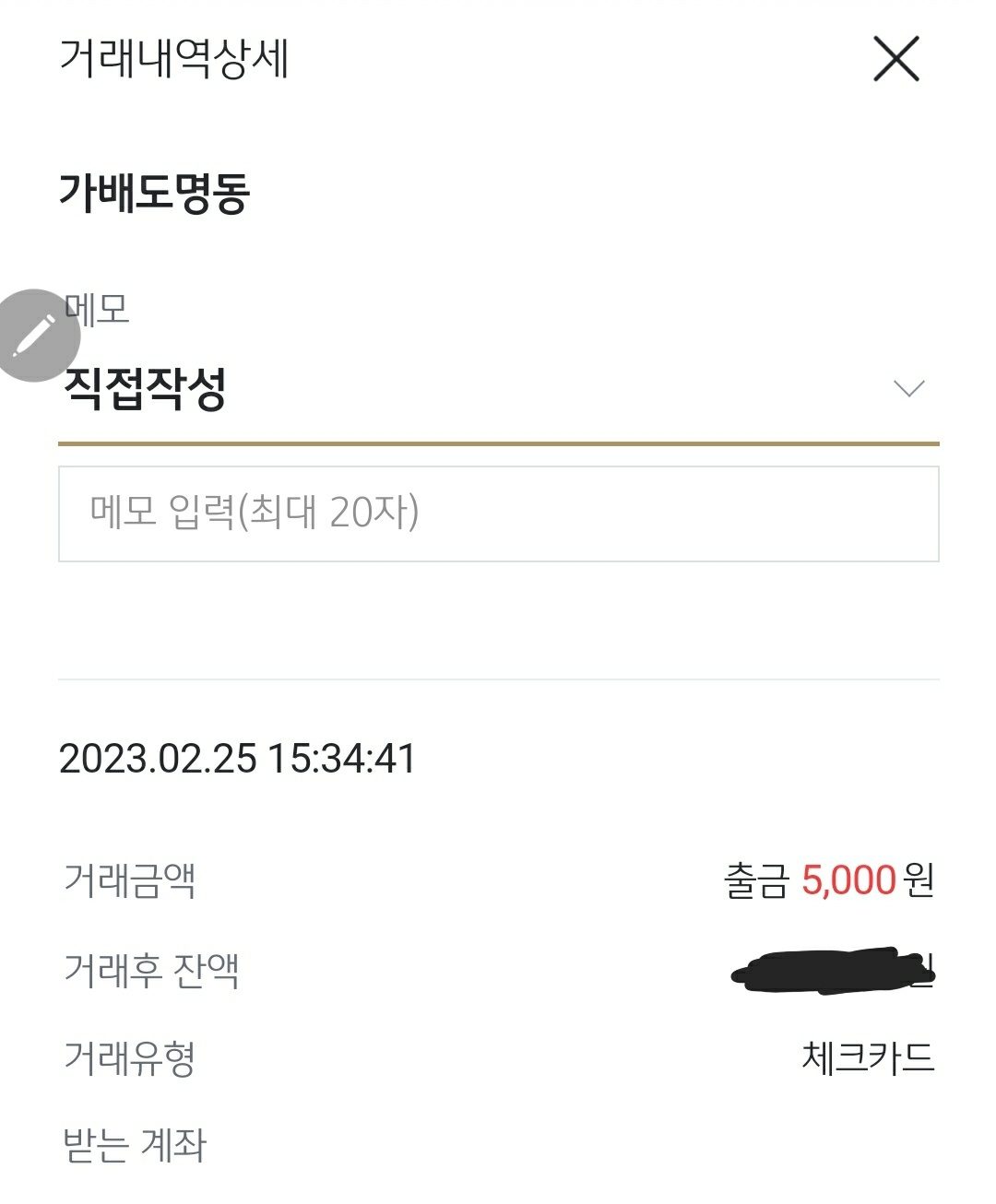The image size is (996, 1204).
Task: Close the 거래내역상세 screen with X
Action: click(895, 60)
